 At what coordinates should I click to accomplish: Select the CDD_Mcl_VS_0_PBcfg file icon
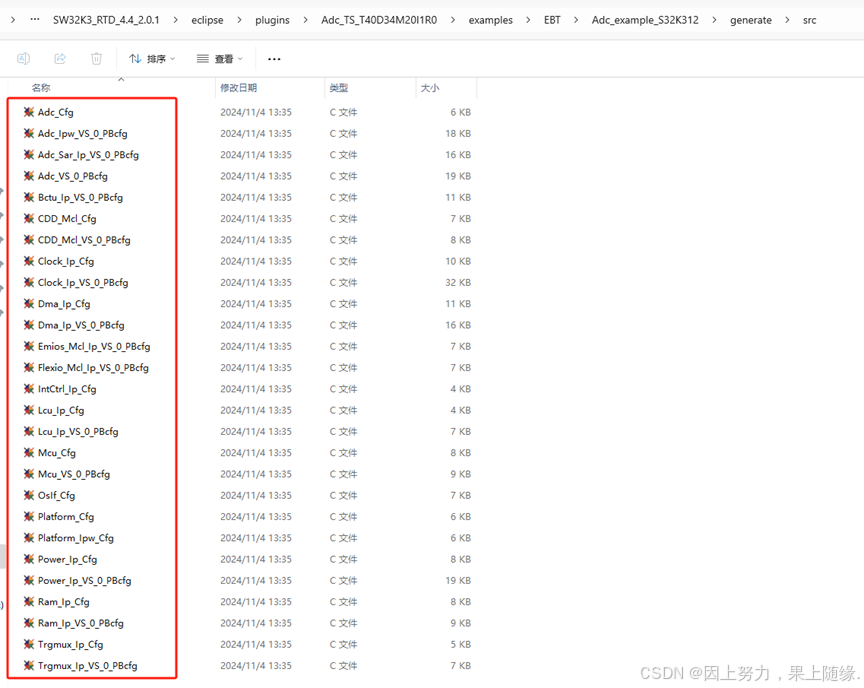(x=29, y=240)
